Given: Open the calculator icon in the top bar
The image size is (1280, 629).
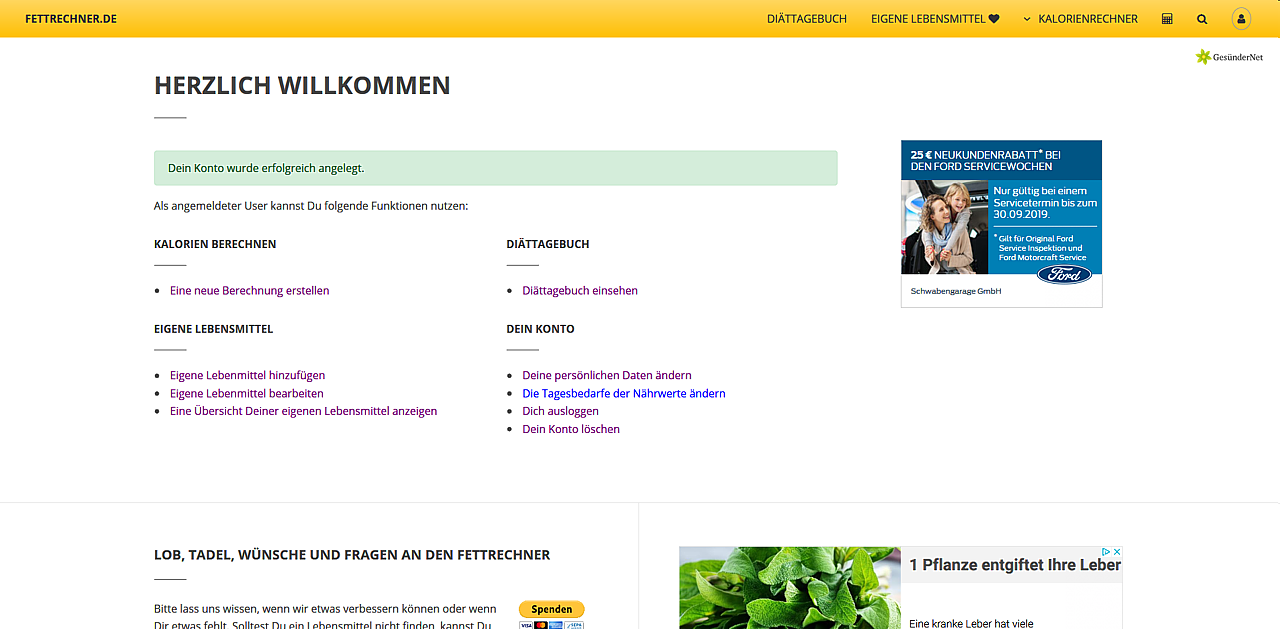Looking at the screenshot, I should 1166,18.
